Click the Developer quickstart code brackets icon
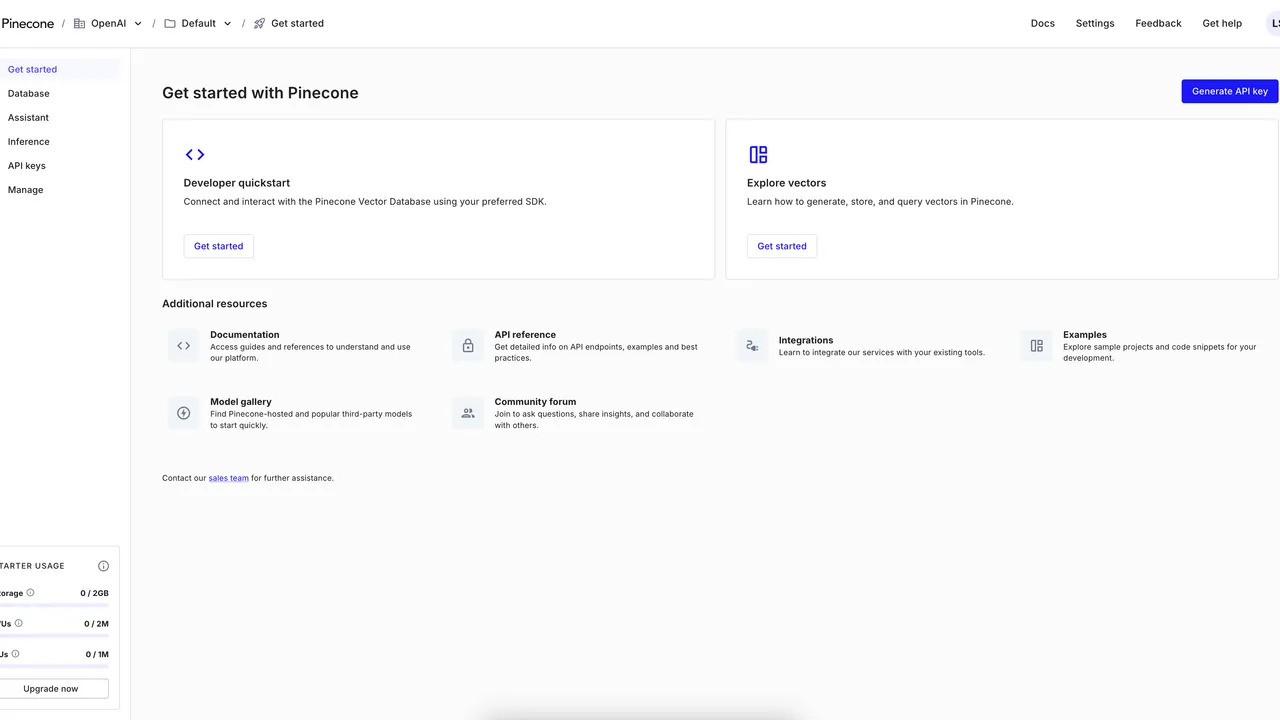Viewport: 1280px width, 720px height. [195, 154]
